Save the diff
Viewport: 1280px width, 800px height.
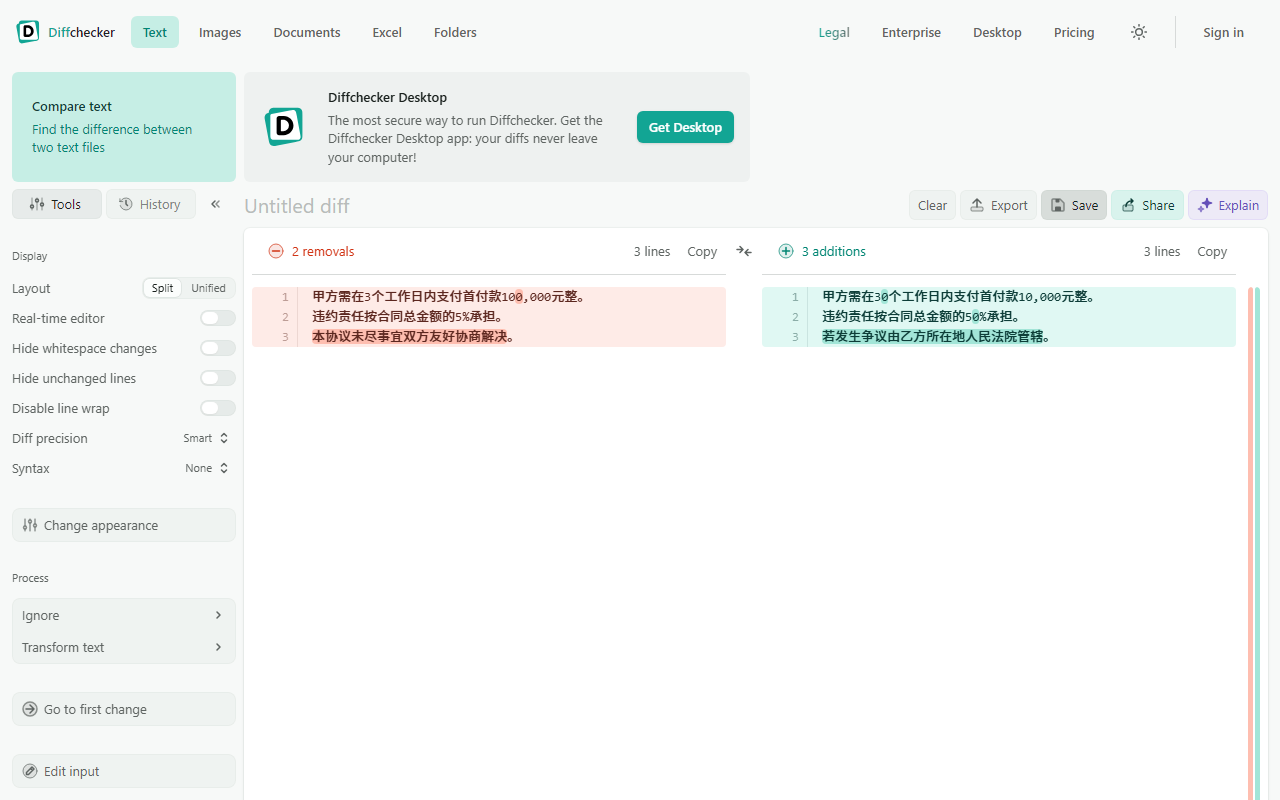(1074, 205)
